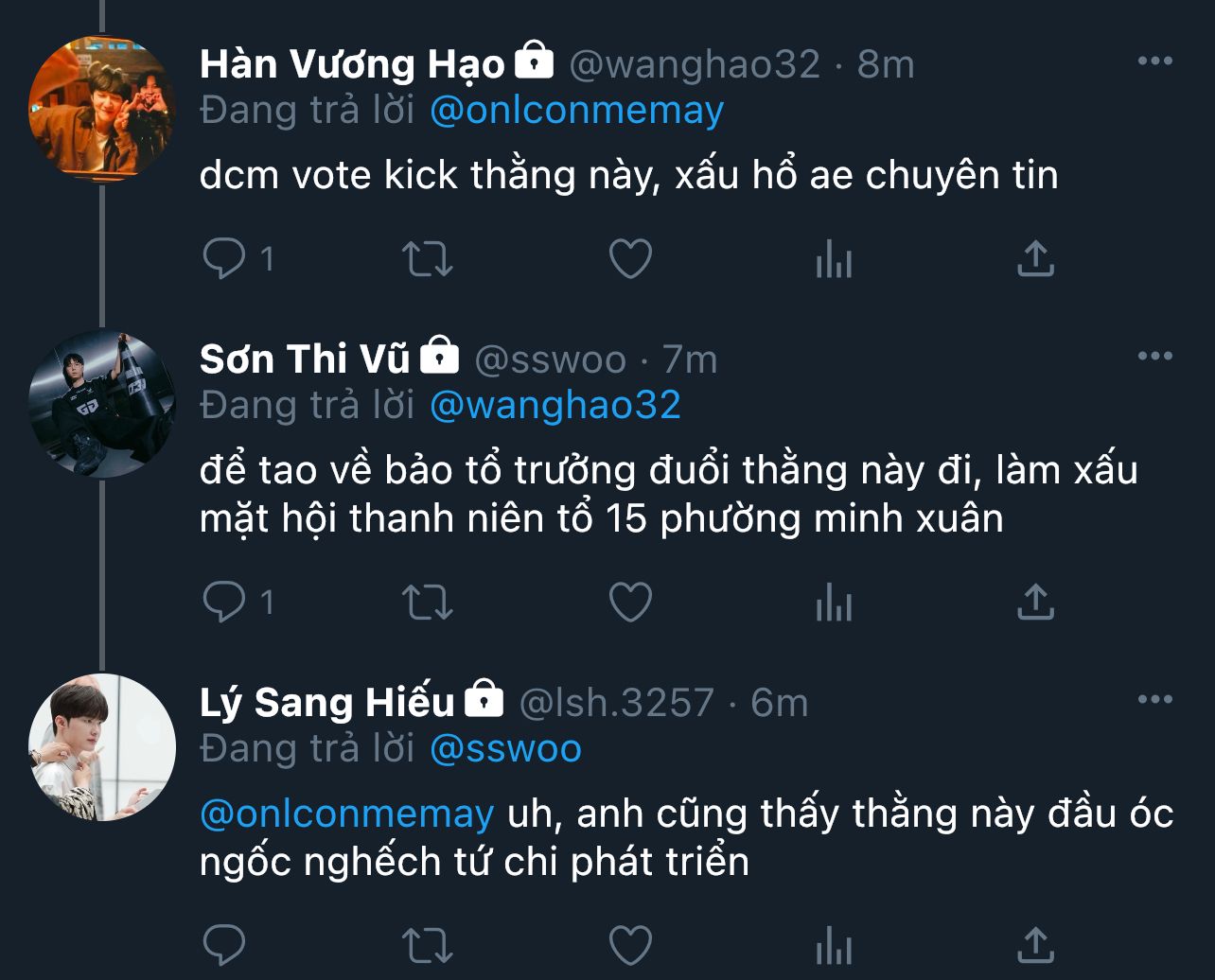
Task: Open the @onlconmemay mention in Lý Sang Hiếu's tweet
Action: coord(346,814)
